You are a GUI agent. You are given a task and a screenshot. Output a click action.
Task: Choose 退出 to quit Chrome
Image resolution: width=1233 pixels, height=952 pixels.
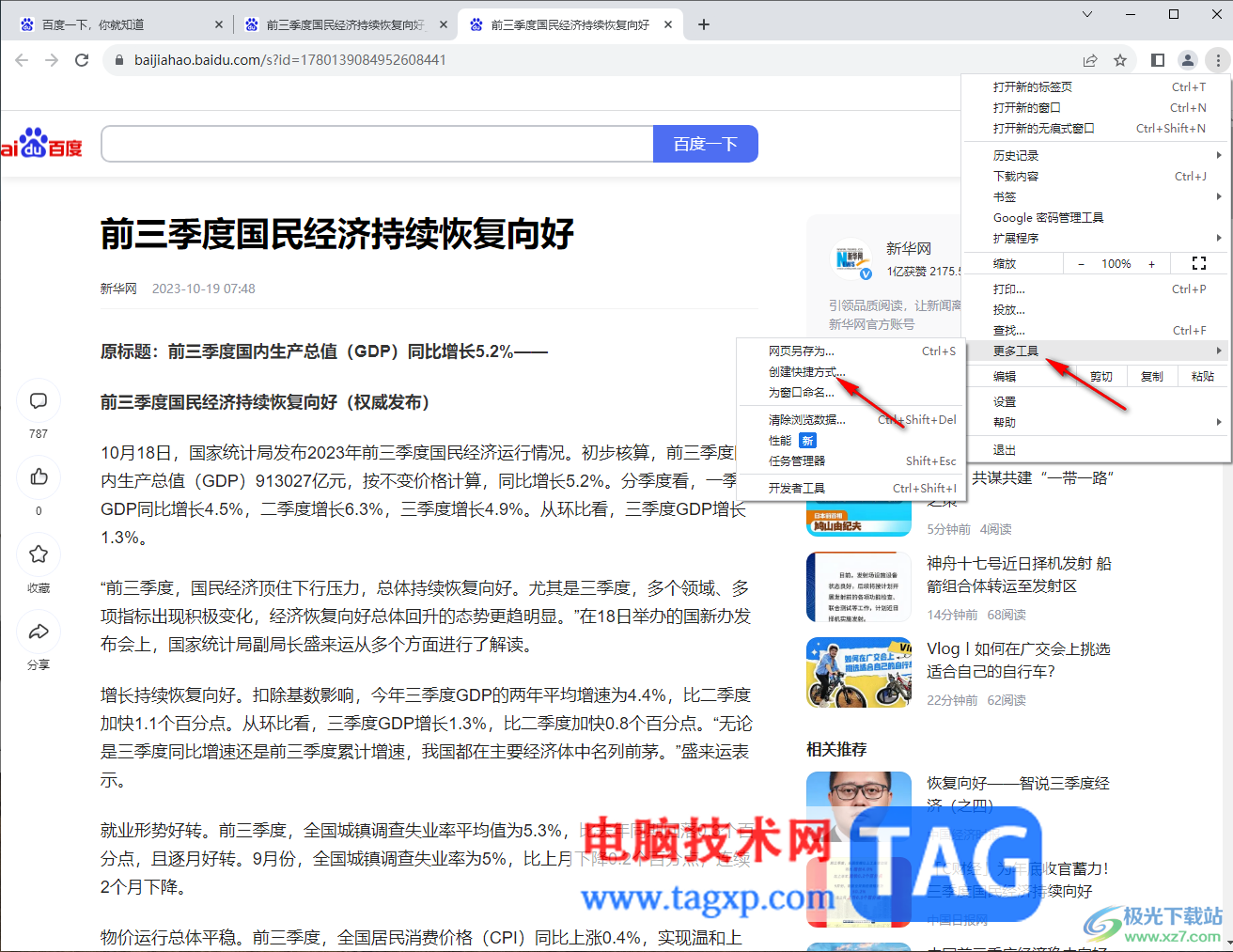click(1096, 449)
